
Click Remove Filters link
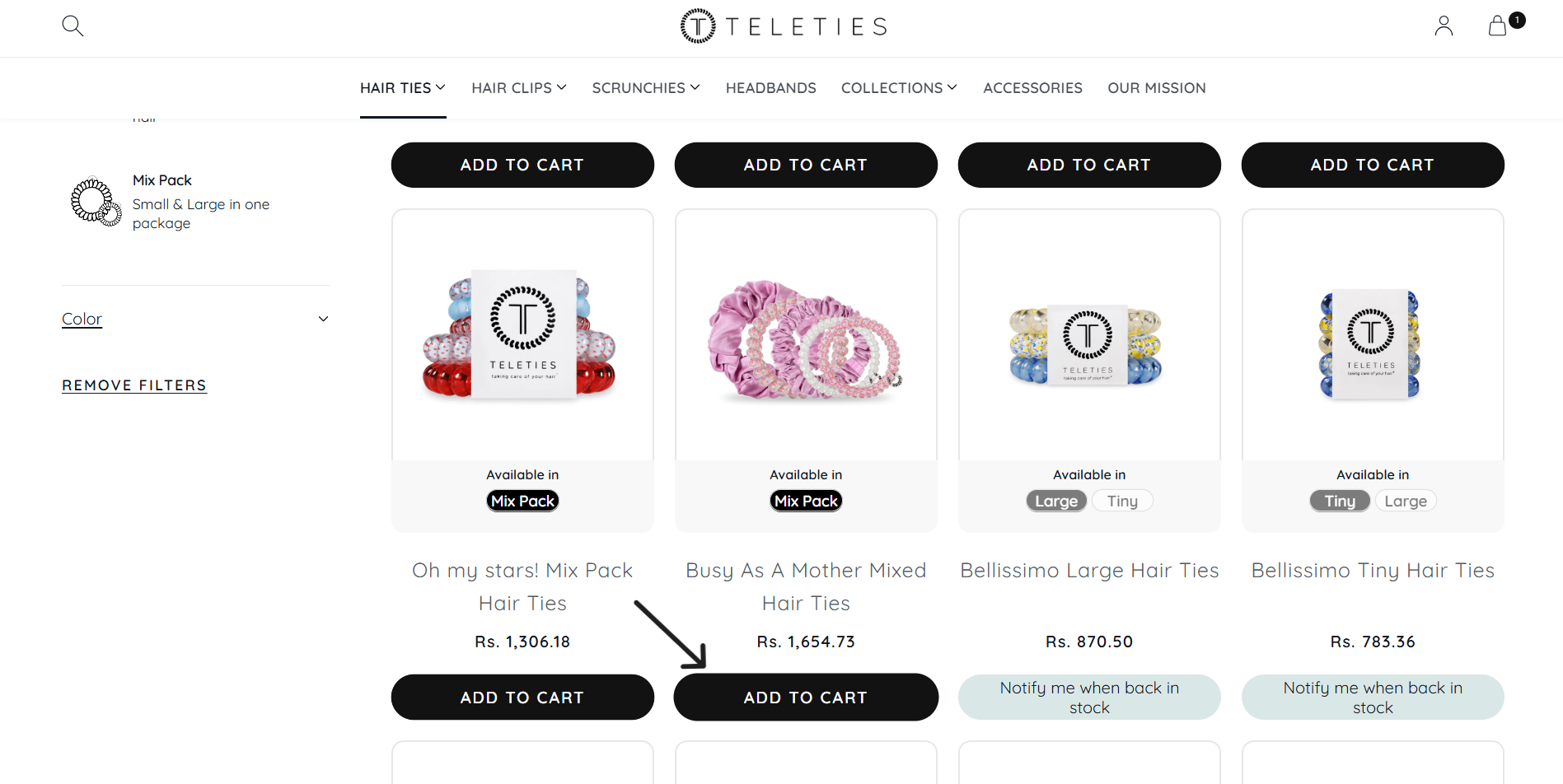(134, 385)
